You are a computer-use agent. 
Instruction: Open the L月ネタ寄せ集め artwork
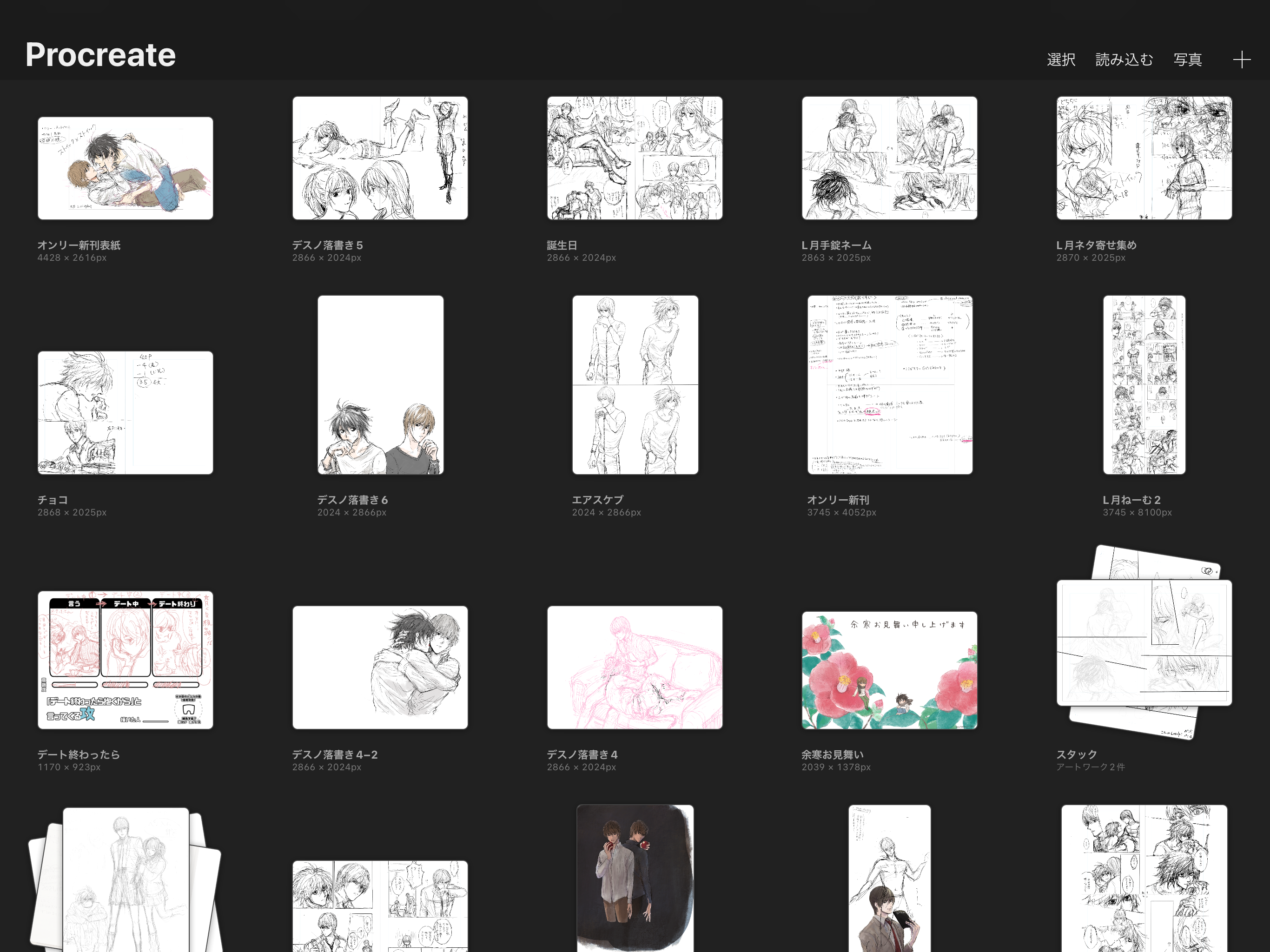tap(1144, 158)
